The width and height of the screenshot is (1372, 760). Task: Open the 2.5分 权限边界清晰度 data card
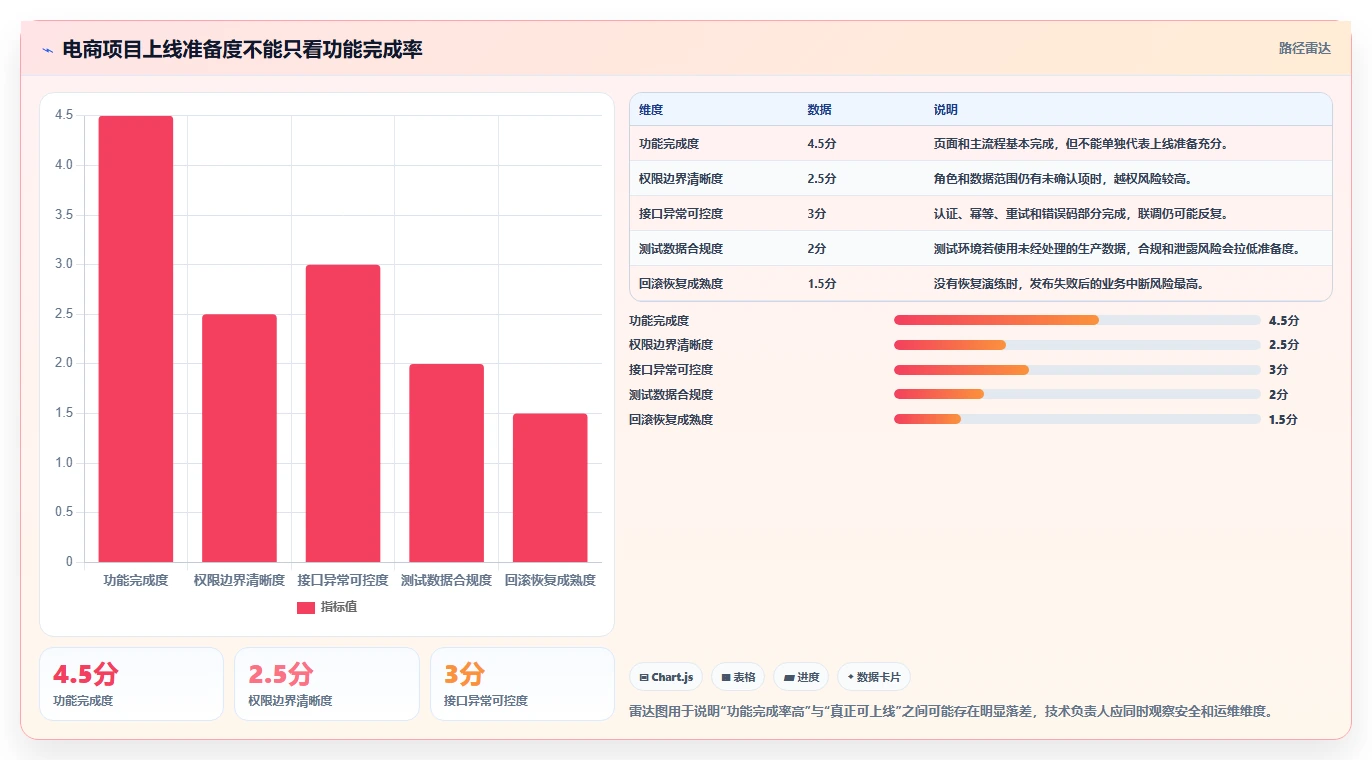click(x=327, y=684)
